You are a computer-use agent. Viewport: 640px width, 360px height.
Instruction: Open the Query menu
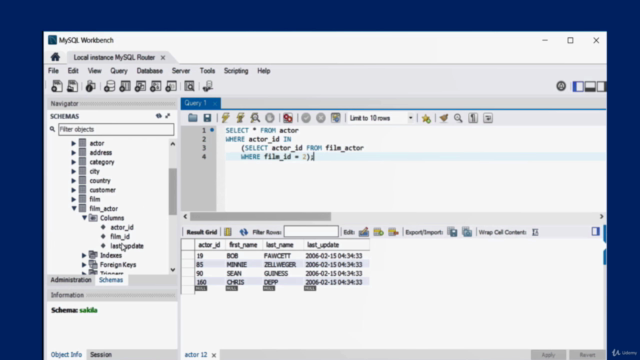(119, 71)
